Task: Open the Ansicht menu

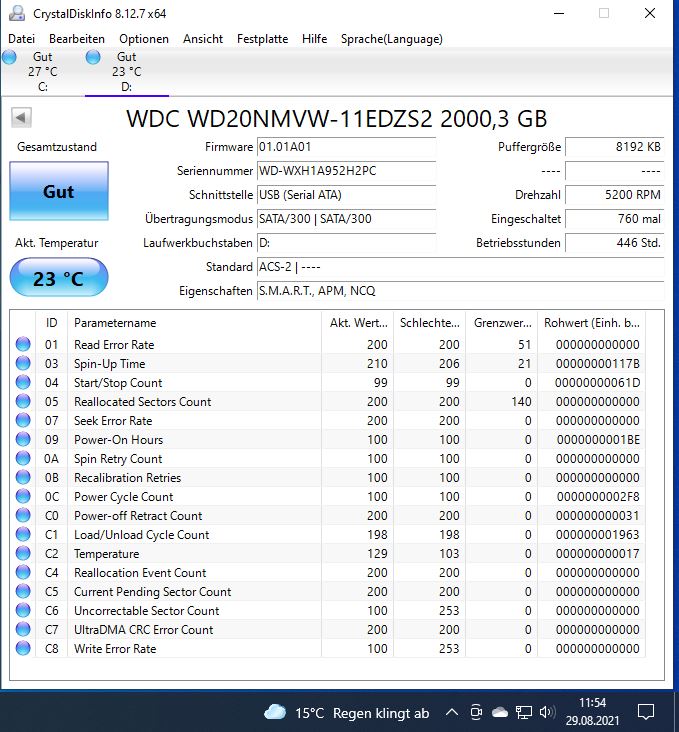Action: [x=203, y=39]
